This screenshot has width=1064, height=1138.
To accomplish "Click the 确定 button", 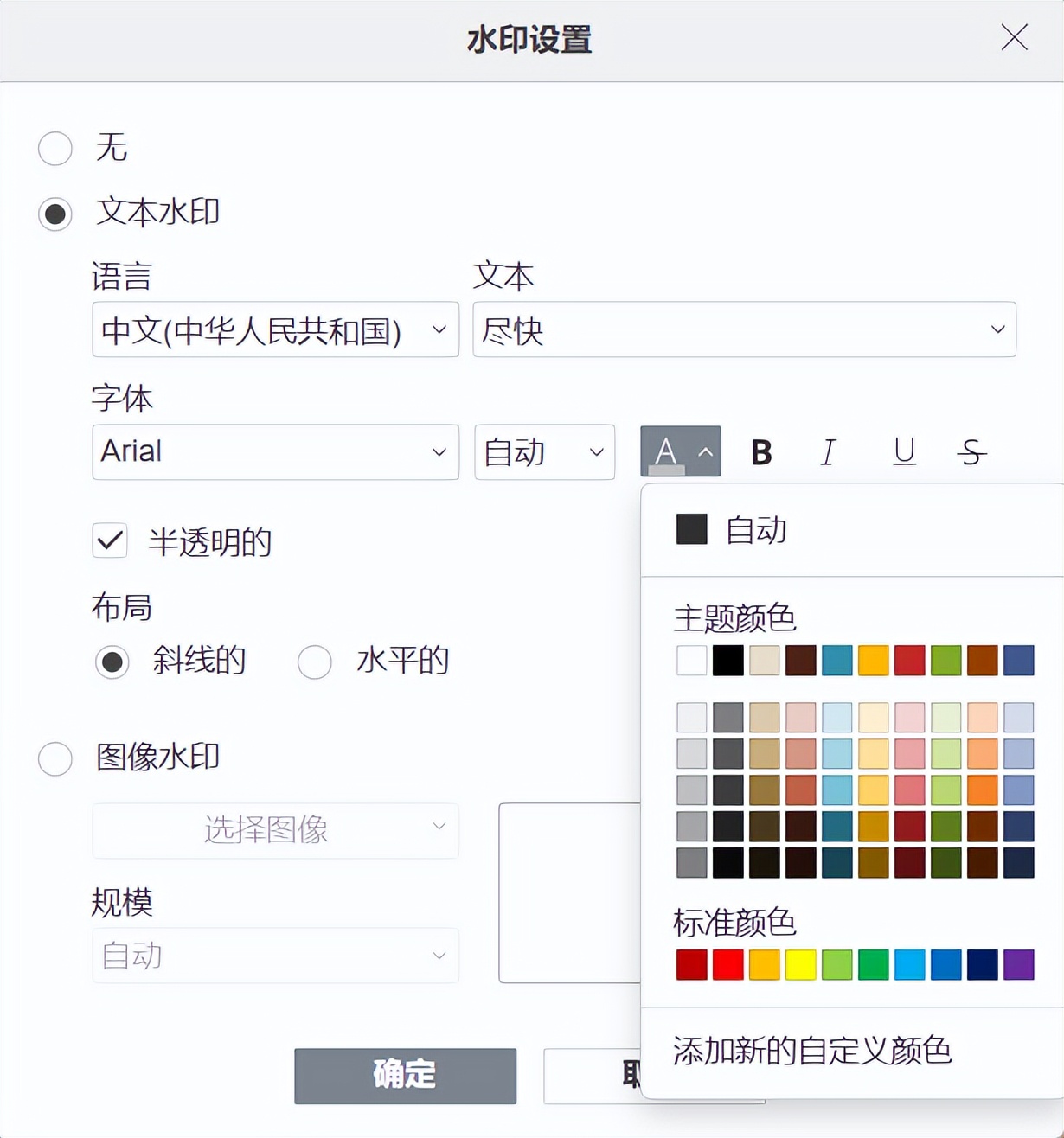I will click(404, 1075).
